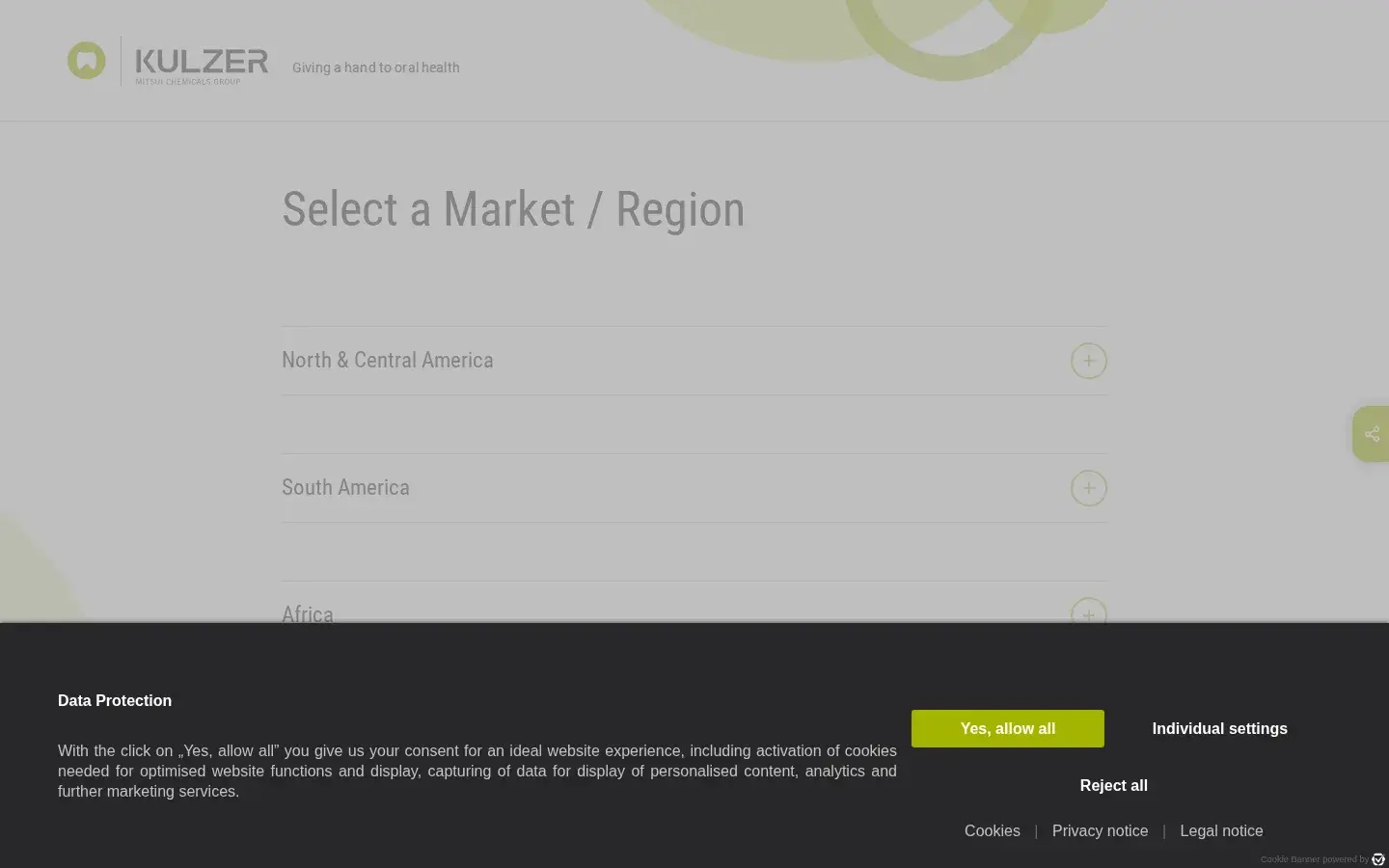The height and width of the screenshot is (868, 1389).
Task: Accept cookies with Yes, allow all
Action: click(1007, 728)
